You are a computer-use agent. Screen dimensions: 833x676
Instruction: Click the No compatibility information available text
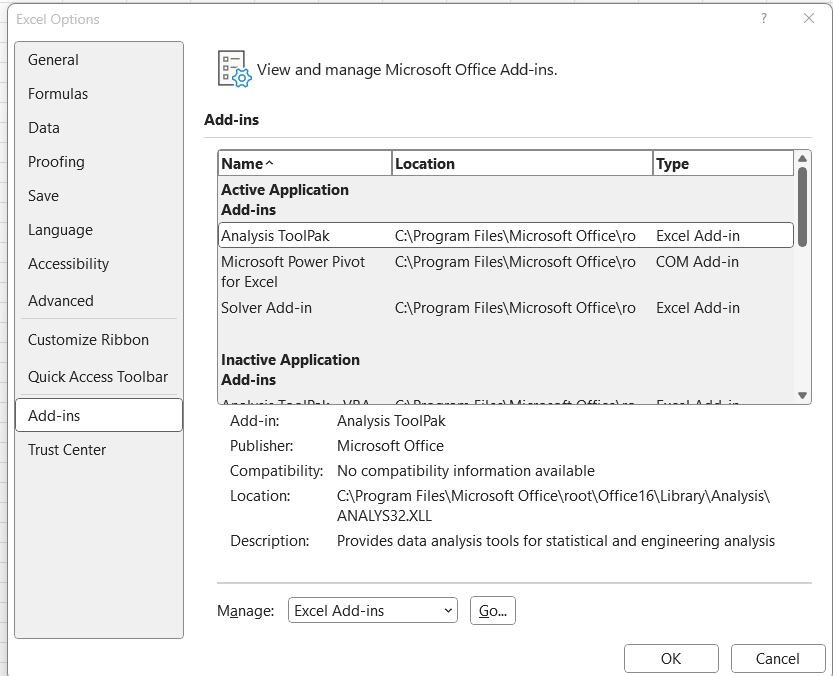pos(466,471)
